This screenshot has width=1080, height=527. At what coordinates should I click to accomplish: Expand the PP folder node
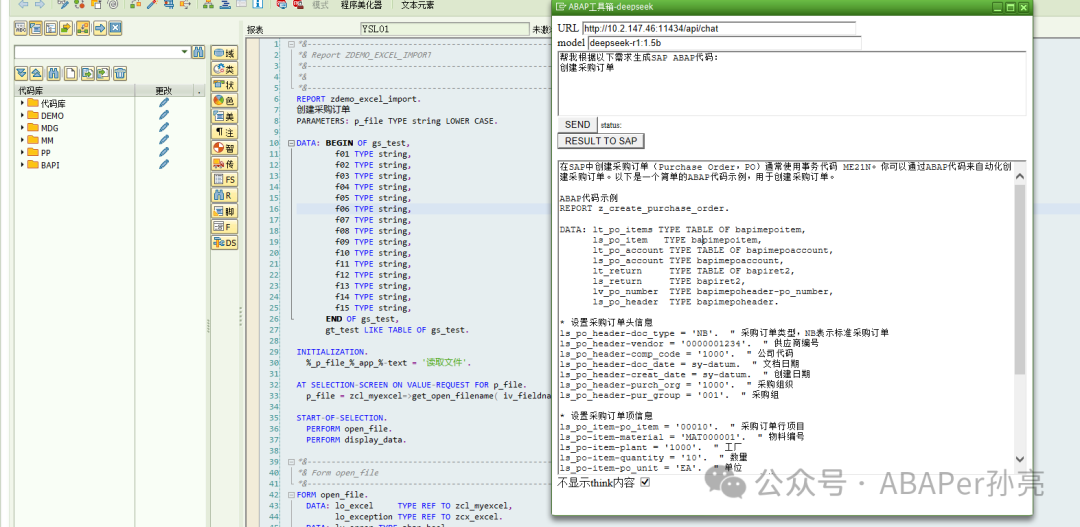(x=22, y=153)
